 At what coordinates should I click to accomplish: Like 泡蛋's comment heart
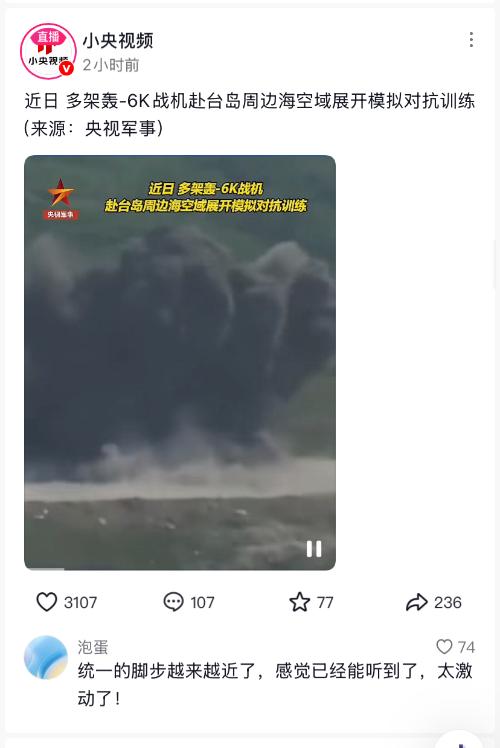(444, 647)
